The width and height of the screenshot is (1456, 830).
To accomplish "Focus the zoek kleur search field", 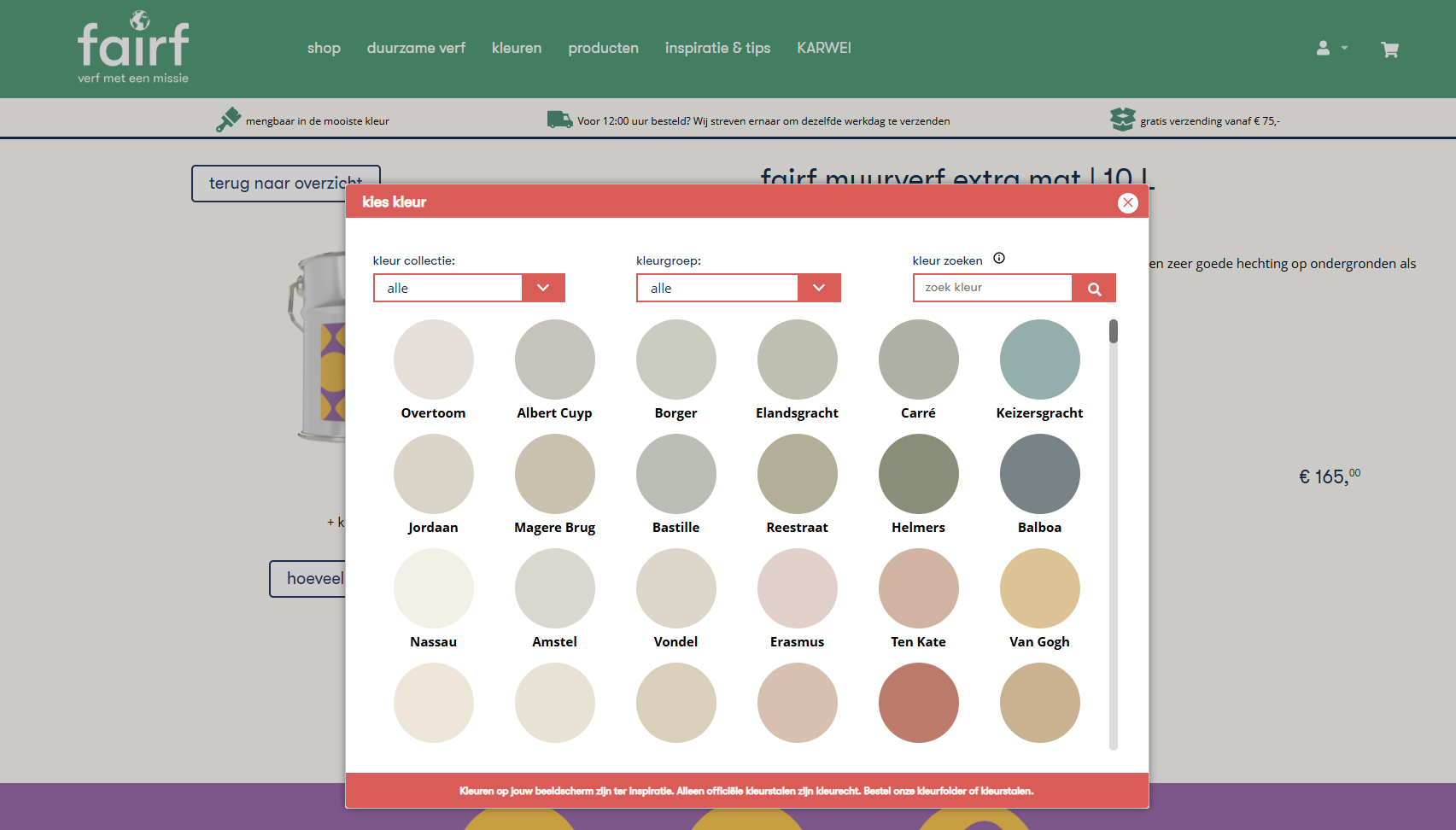I will click(x=992, y=289).
